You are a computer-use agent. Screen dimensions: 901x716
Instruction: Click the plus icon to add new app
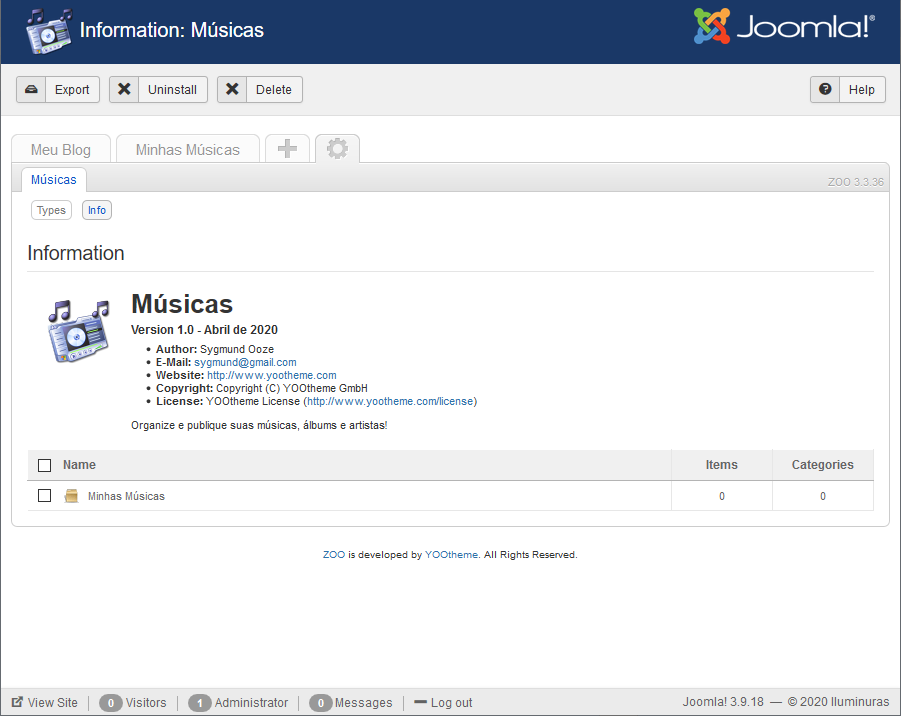click(287, 149)
